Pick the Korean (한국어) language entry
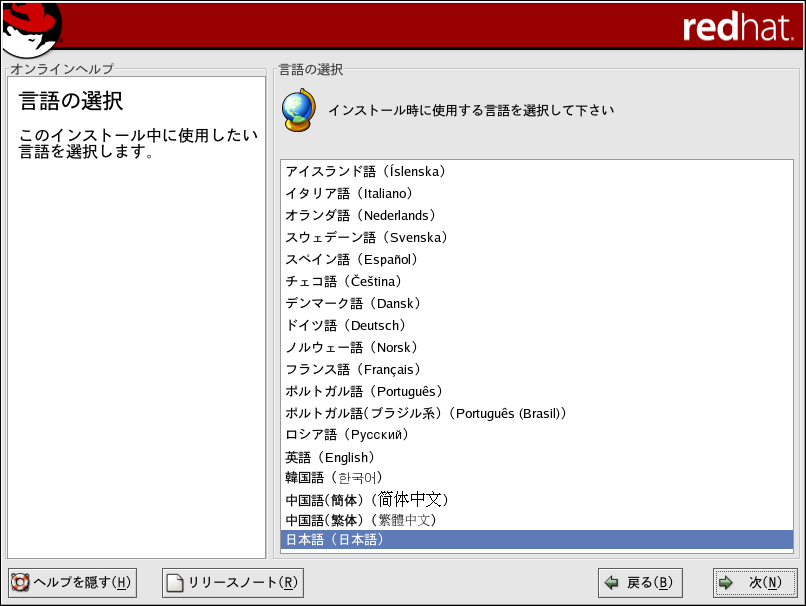Viewport: 806px width, 606px height. [335, 478]
